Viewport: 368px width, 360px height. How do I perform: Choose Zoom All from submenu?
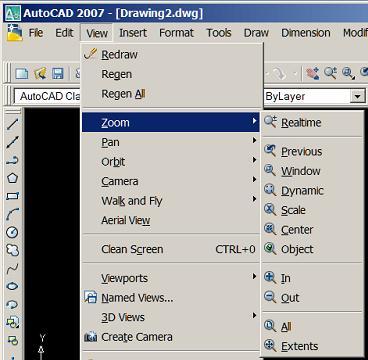coord(312,327)
